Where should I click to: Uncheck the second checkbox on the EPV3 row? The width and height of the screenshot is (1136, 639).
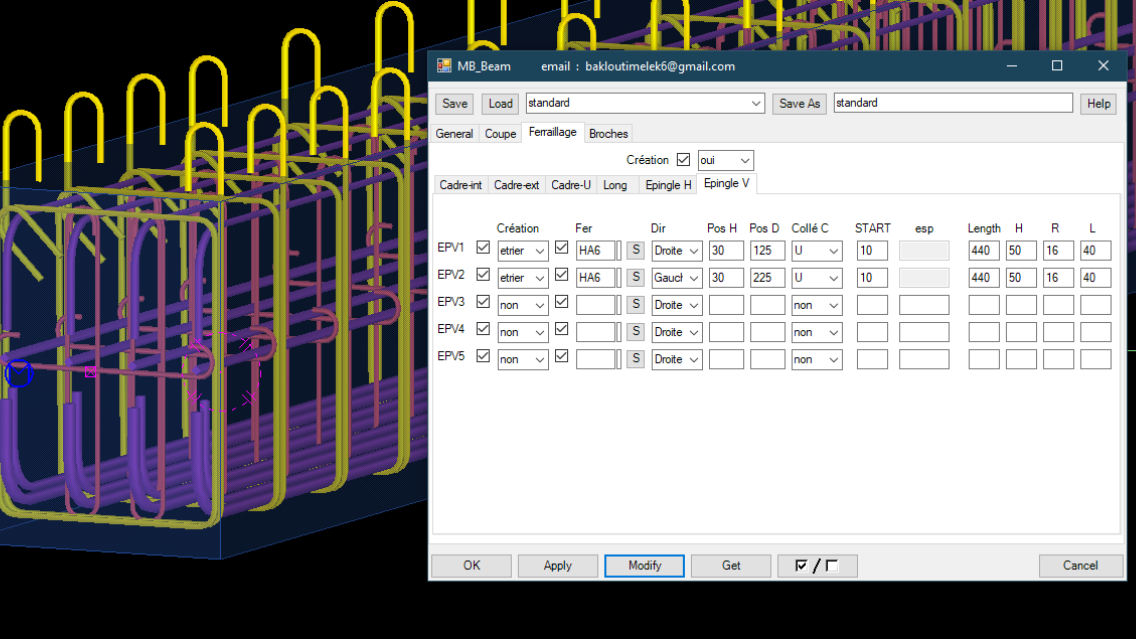click(x=561, y=304)
